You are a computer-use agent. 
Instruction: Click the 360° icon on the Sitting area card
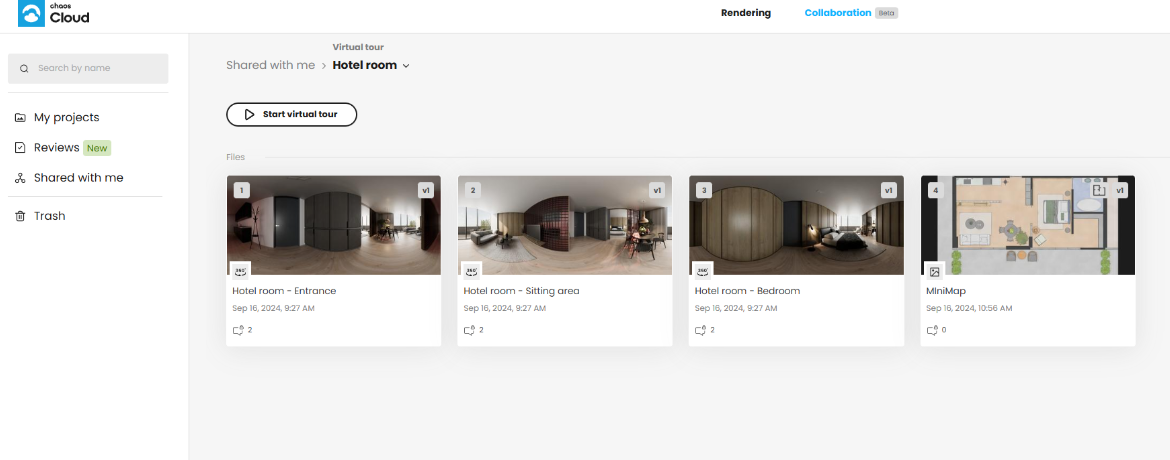472,270
